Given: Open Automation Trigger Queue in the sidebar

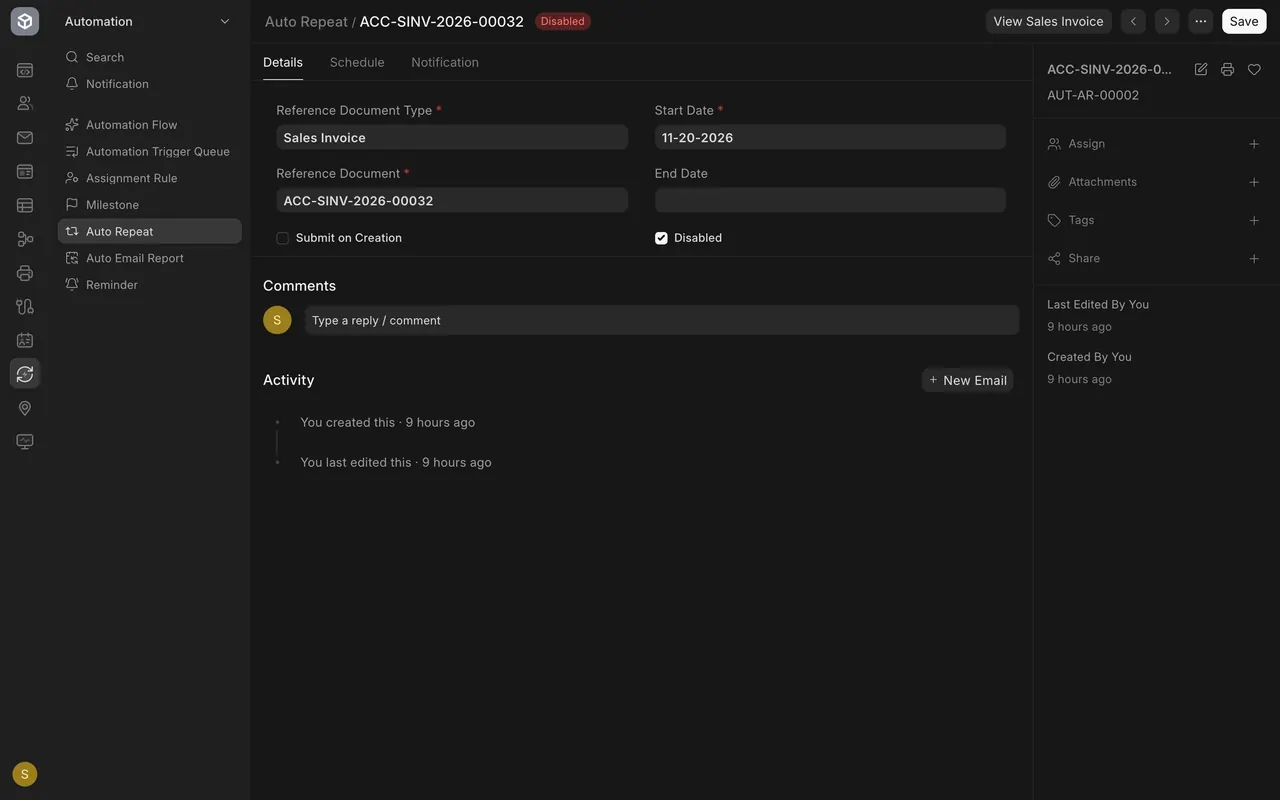Looking at the screenshot, I should point(150,151).
